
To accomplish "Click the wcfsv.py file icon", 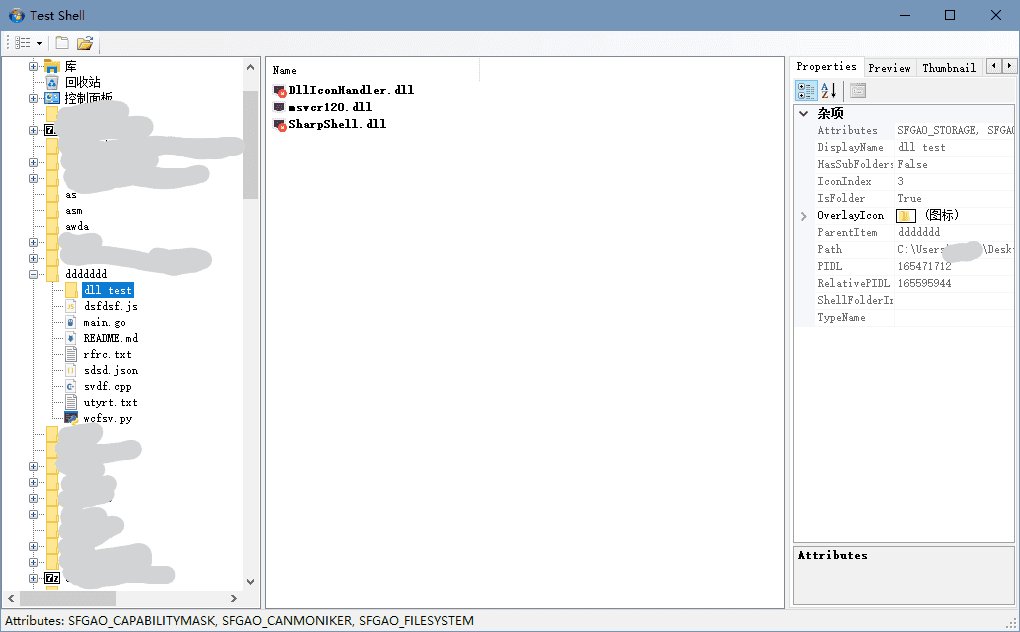I will (x=71, y=418).
